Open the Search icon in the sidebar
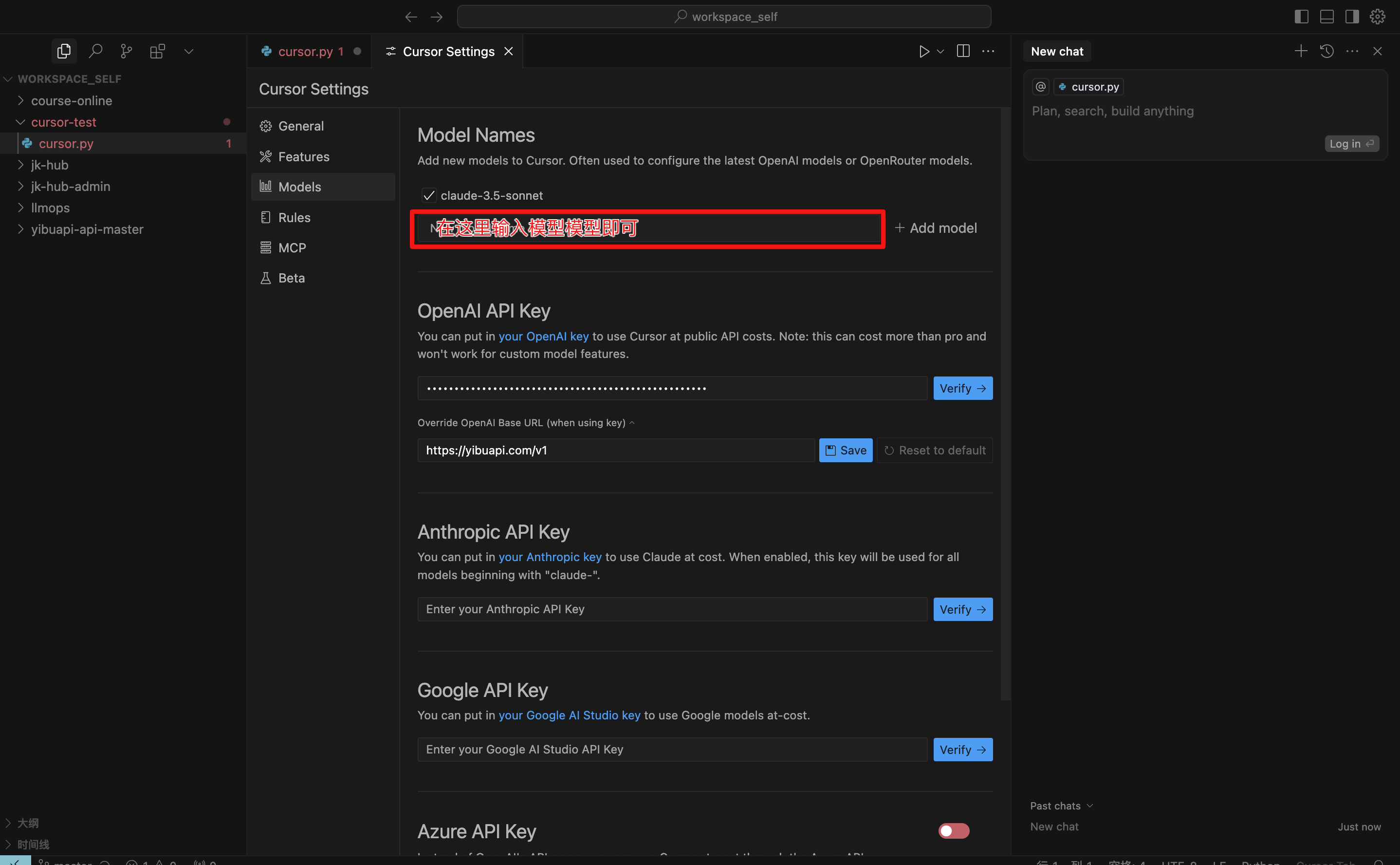 pos(95,51)
